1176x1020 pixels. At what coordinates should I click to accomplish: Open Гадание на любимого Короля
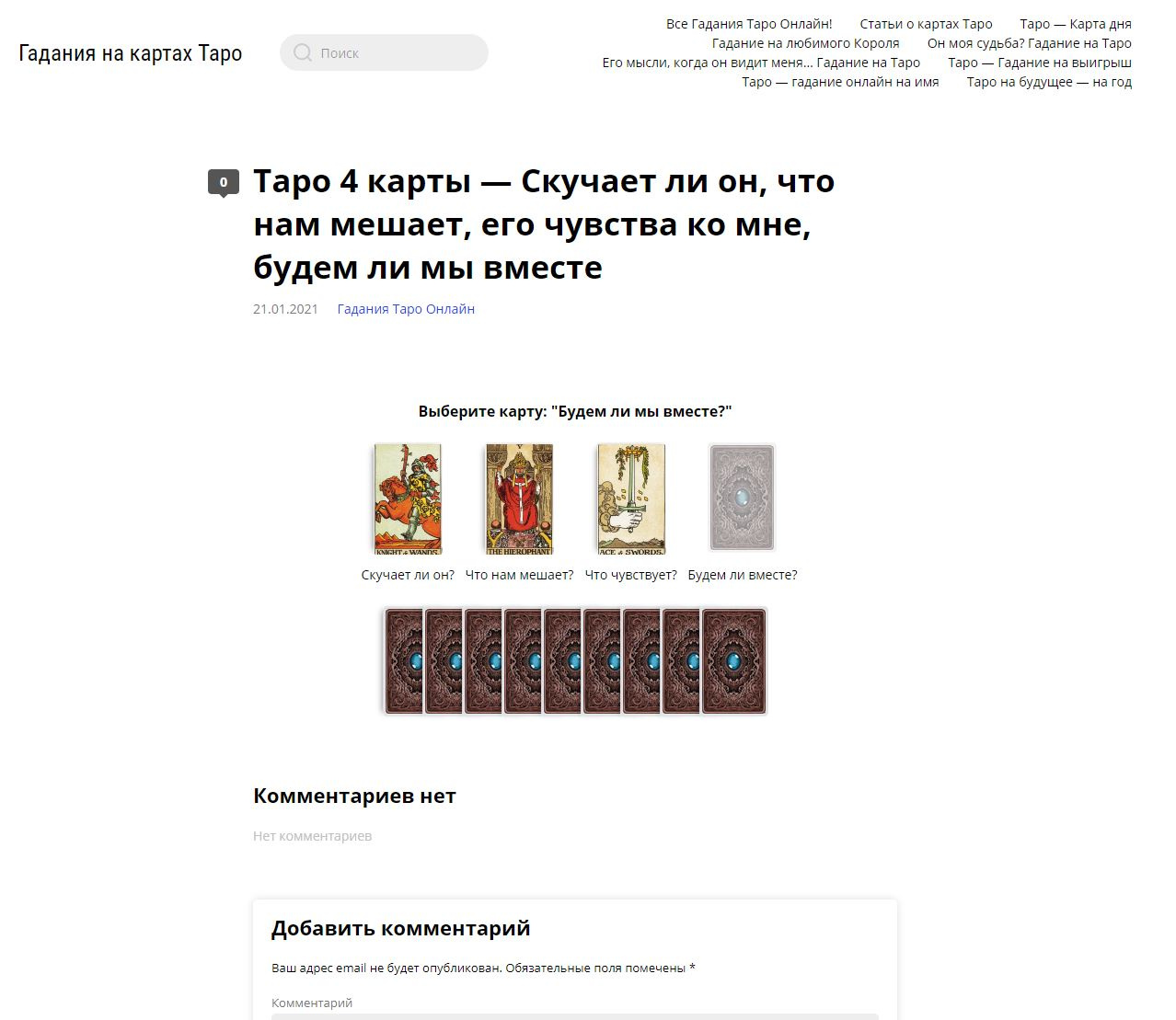805,43
